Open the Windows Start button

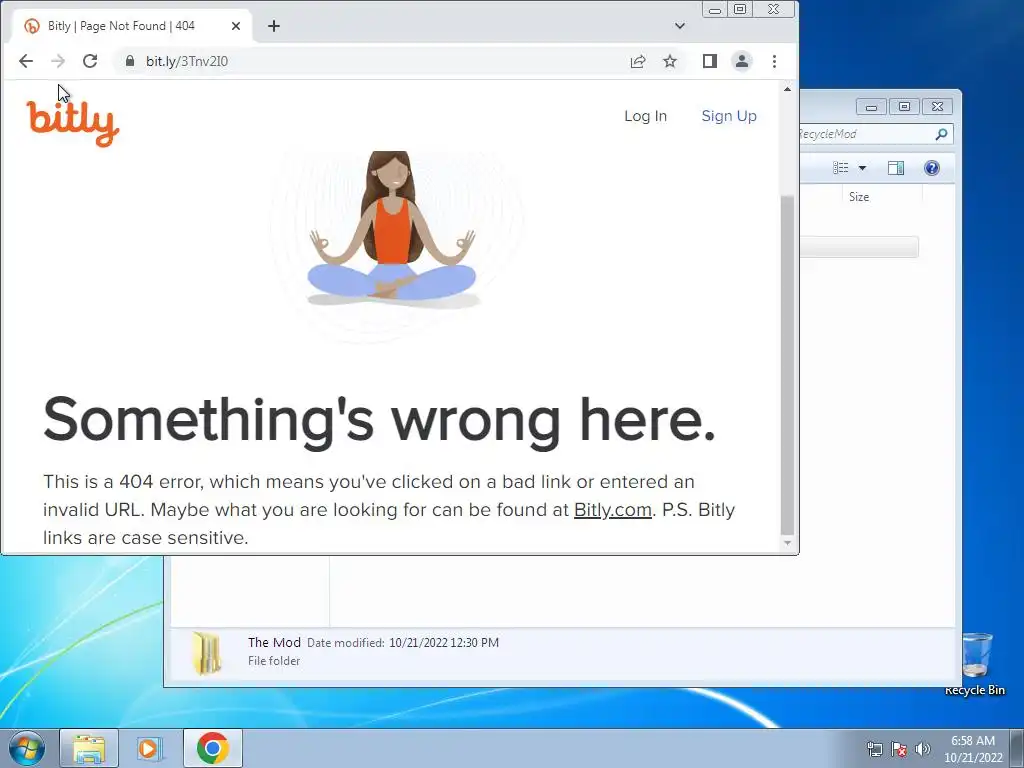tap(26, 748)
